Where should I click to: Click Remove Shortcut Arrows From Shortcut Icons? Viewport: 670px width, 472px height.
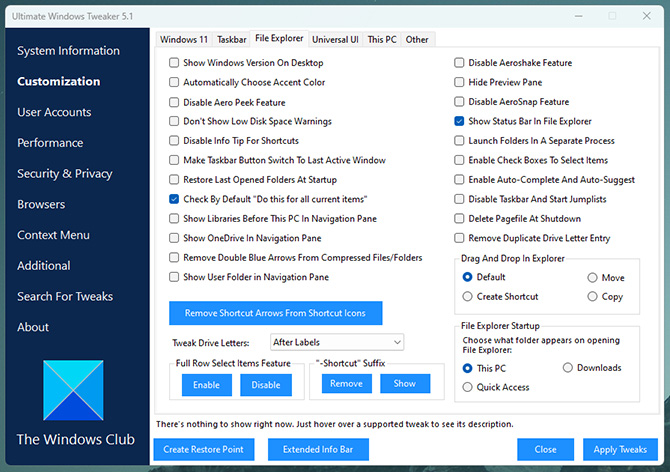click(x=276, y=313)
